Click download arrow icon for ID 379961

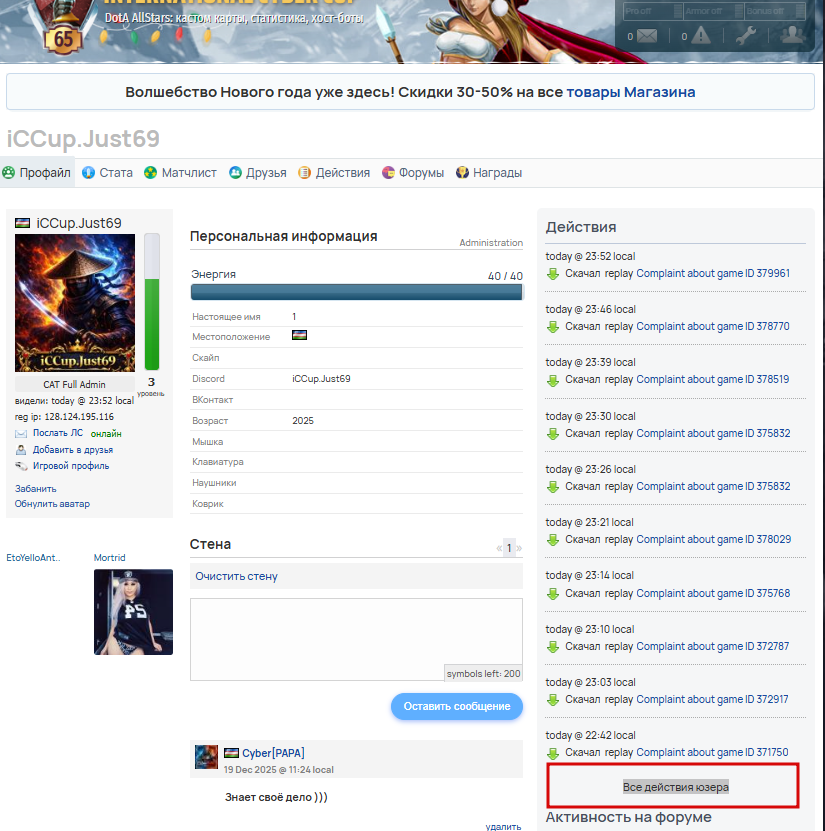coord(553,274)
